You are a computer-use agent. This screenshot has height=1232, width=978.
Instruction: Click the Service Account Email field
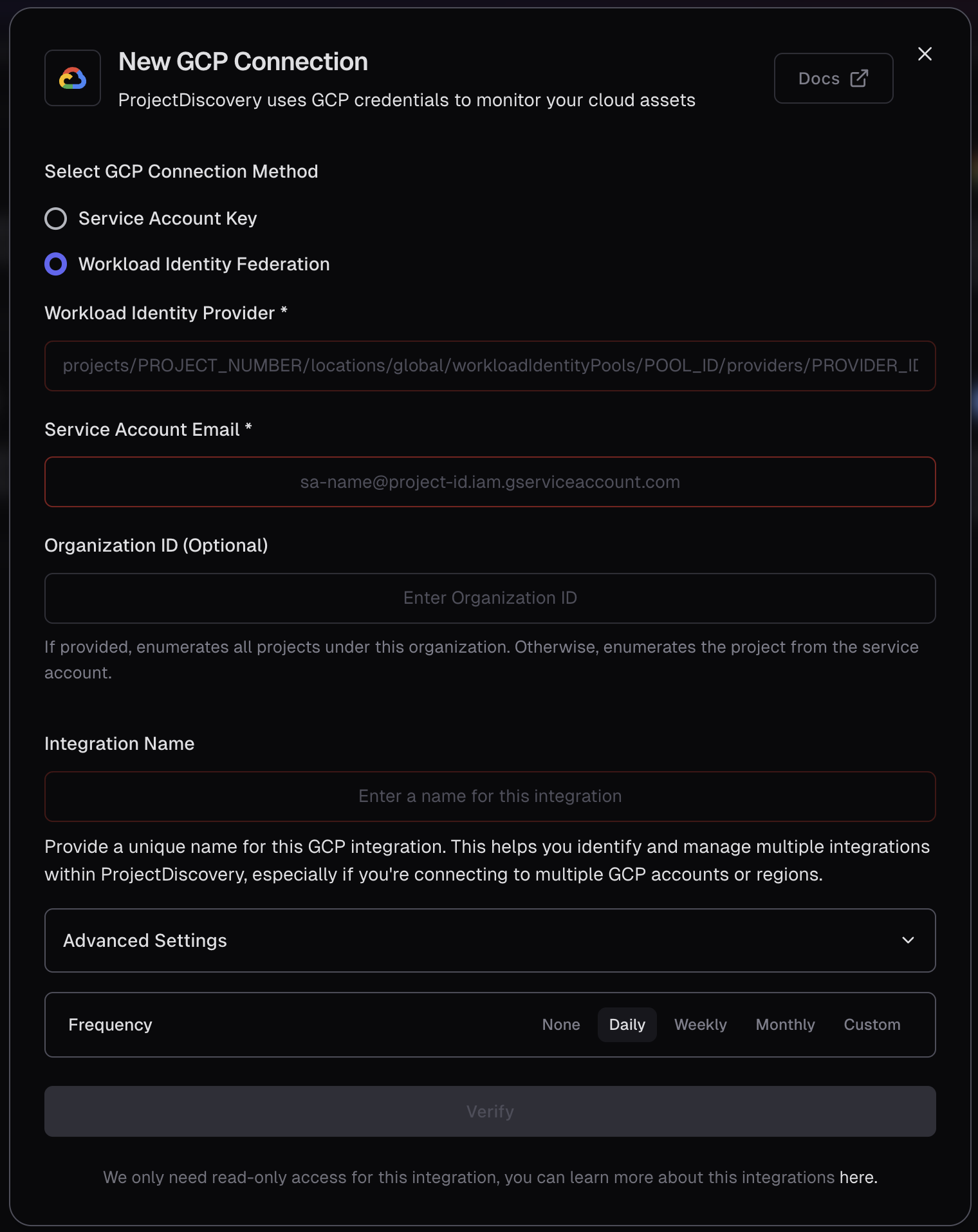coord(490,481)
